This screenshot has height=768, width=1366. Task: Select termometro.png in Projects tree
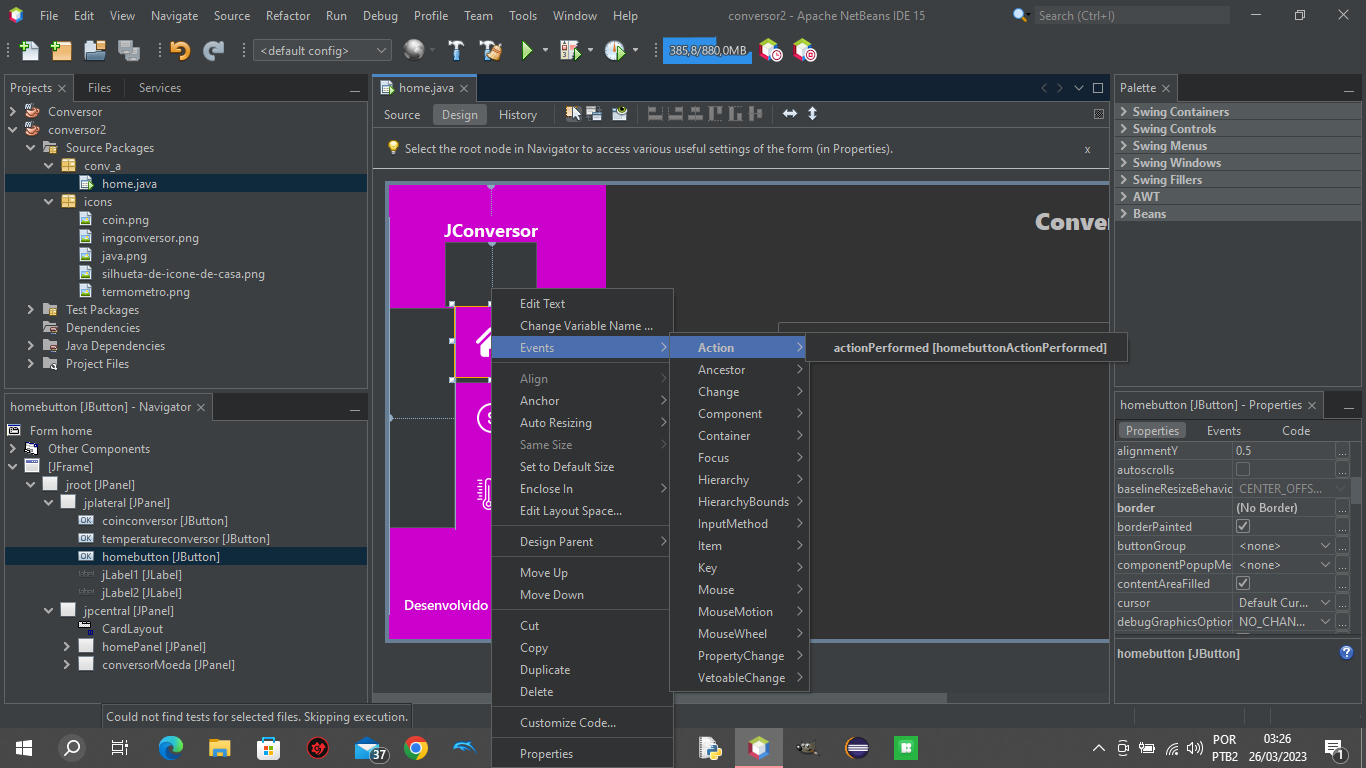click(x=145, y=292)
